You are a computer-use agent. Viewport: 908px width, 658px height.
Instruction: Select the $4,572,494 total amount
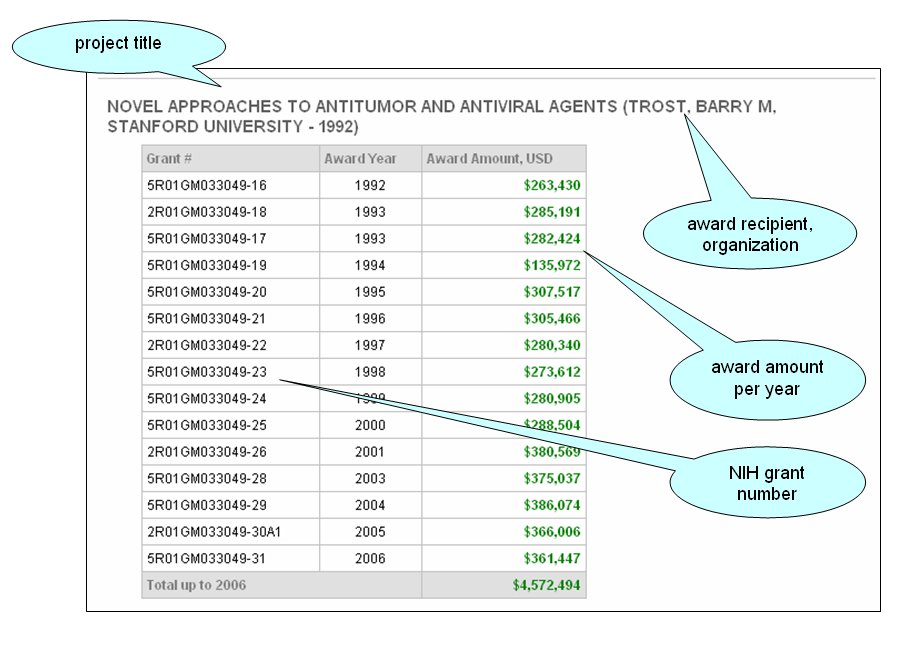point(546,585)
